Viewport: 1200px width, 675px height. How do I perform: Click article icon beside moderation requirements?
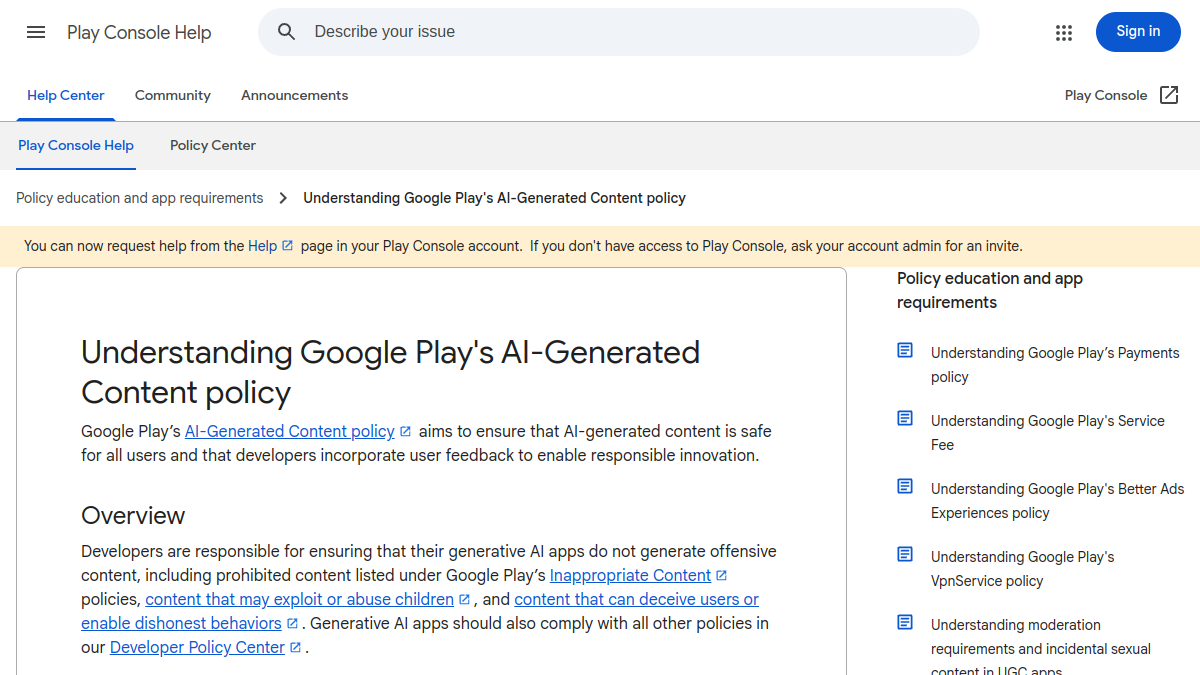coord(905,622)
